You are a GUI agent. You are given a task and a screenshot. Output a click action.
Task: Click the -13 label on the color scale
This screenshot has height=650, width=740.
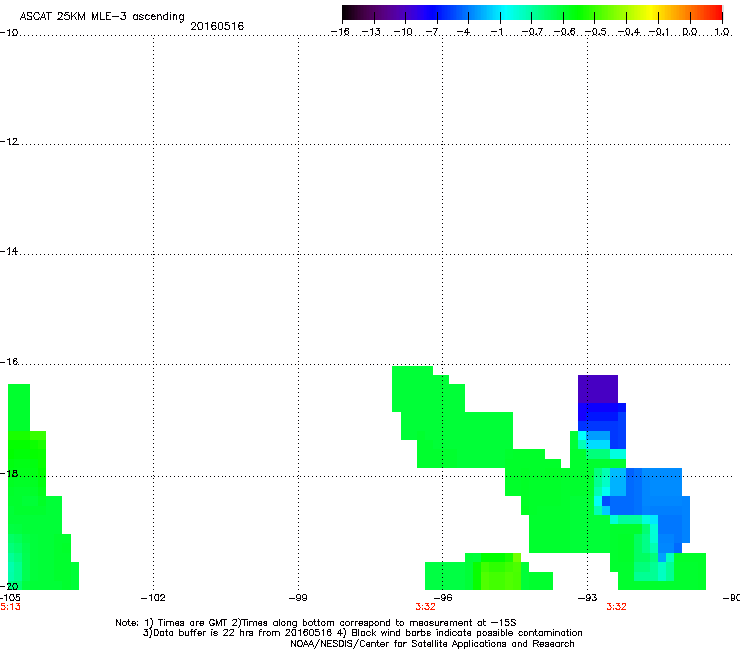[x=371, y=32]
